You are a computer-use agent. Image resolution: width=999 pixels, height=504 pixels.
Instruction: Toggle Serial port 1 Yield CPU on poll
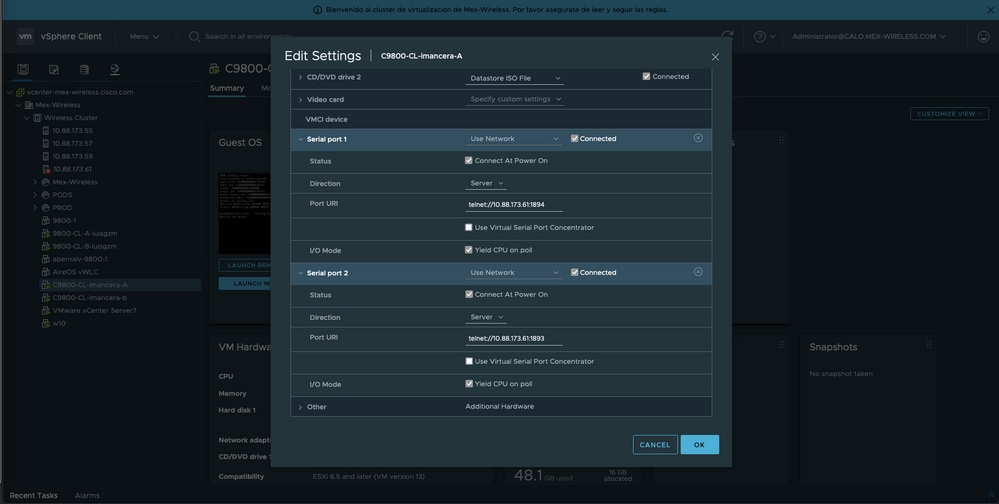click(x=469, y=250)
